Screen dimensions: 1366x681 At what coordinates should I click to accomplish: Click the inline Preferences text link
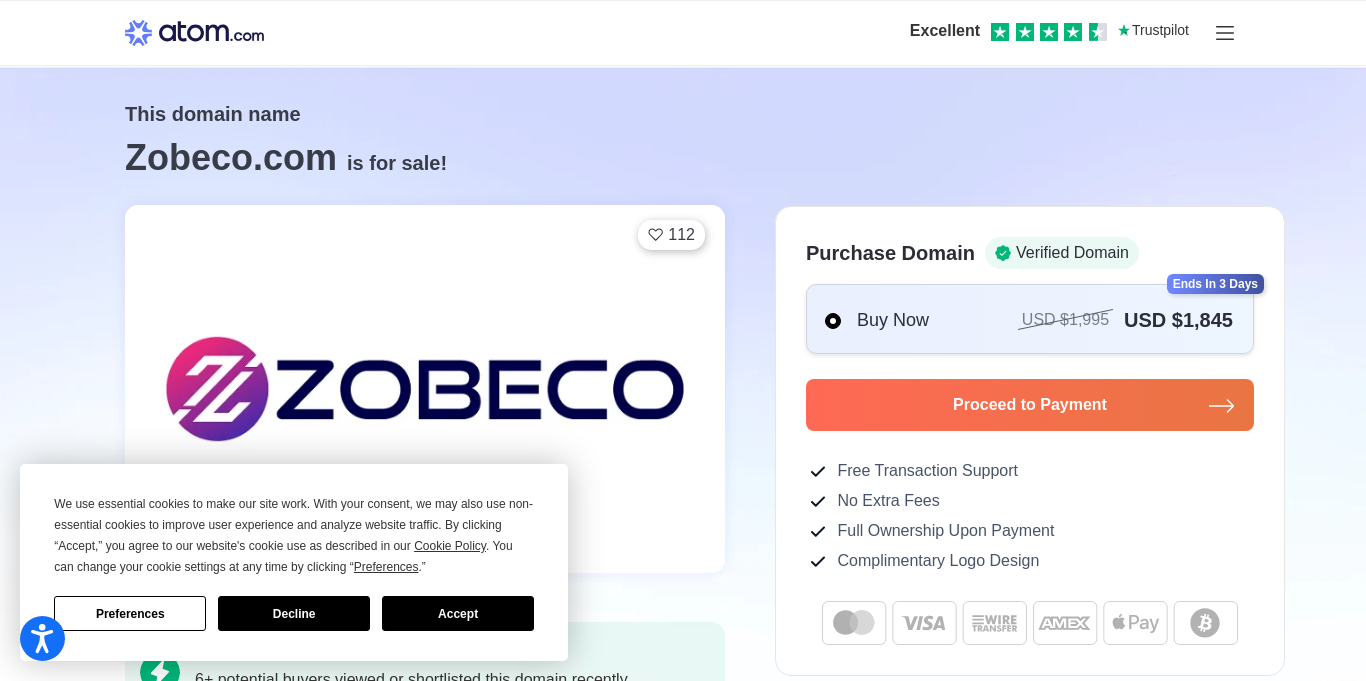(385, 567)
